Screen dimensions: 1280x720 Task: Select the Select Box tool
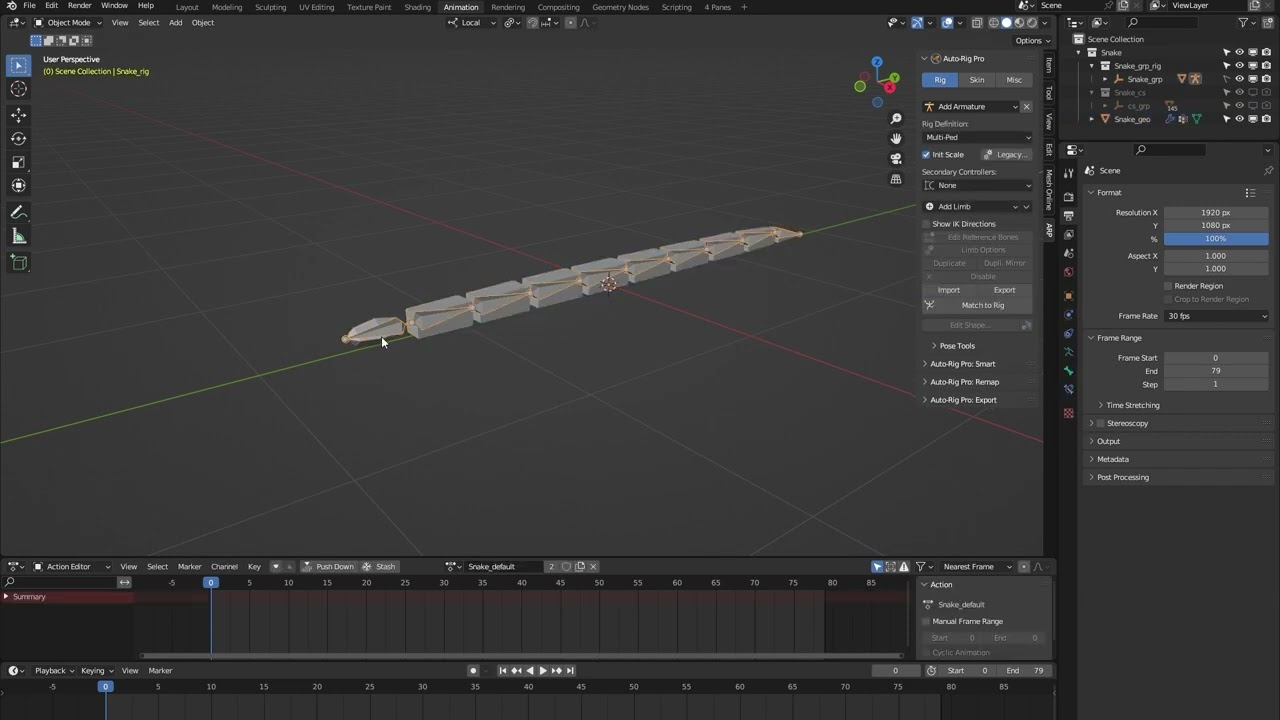[x=18, y=66]
